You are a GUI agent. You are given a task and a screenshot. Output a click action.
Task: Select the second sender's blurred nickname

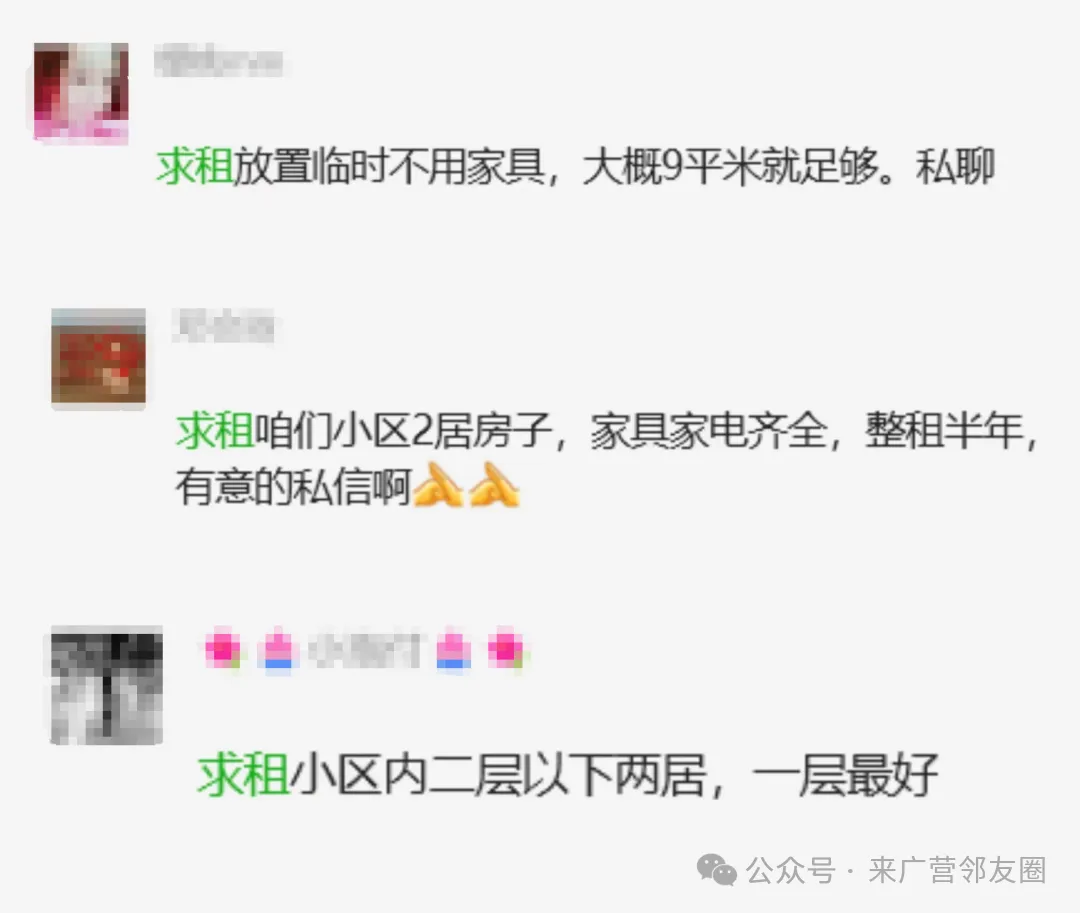pos(223,326)
